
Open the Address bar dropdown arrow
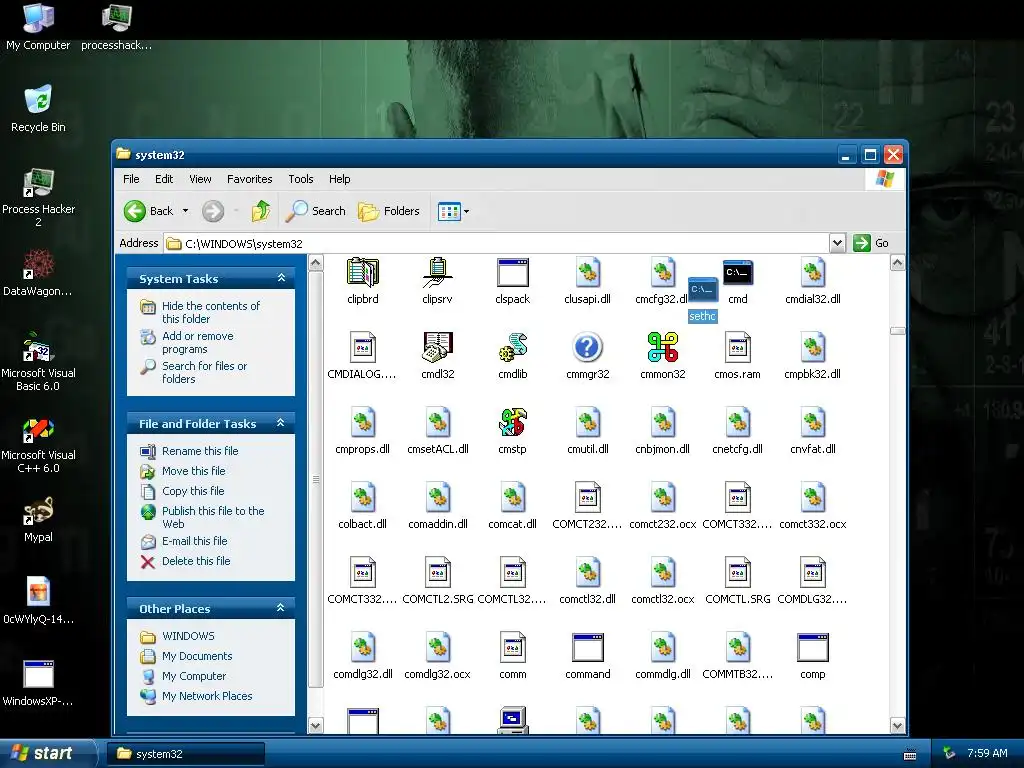click(837, 244)
